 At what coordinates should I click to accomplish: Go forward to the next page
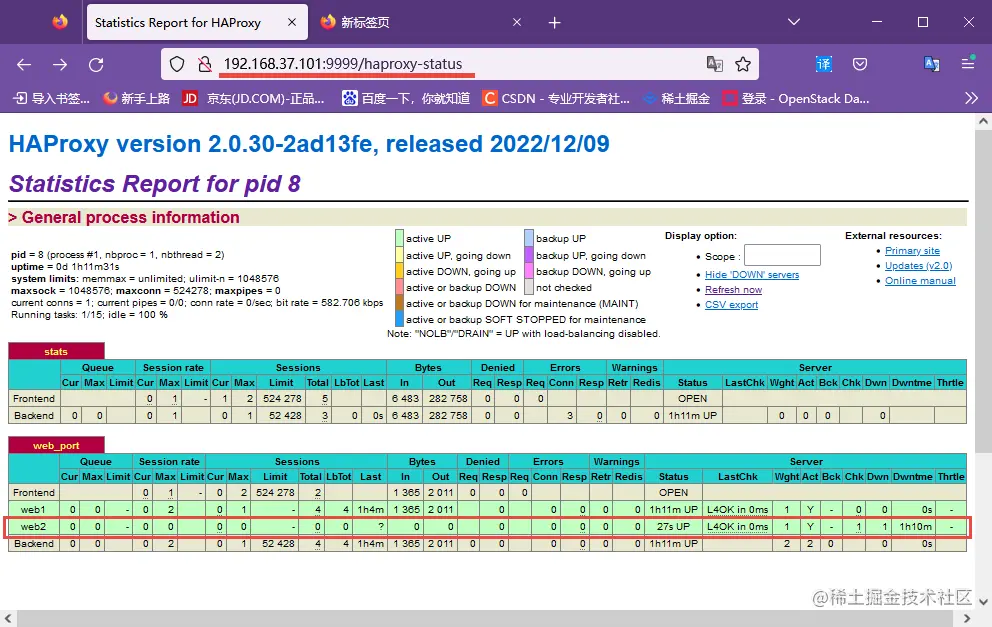click(x=60, y=64)
